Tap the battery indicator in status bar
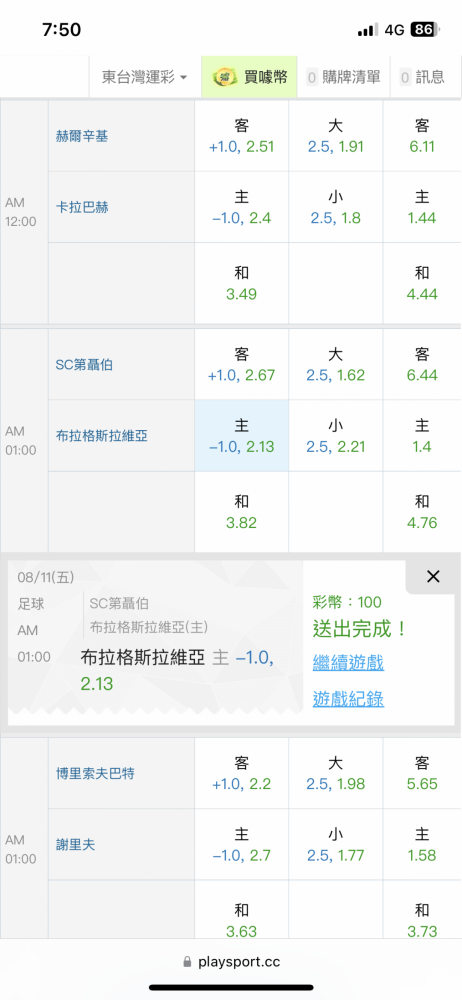Image resolution: width=462 pixels, height=1000 pixels. coord(424,30)
